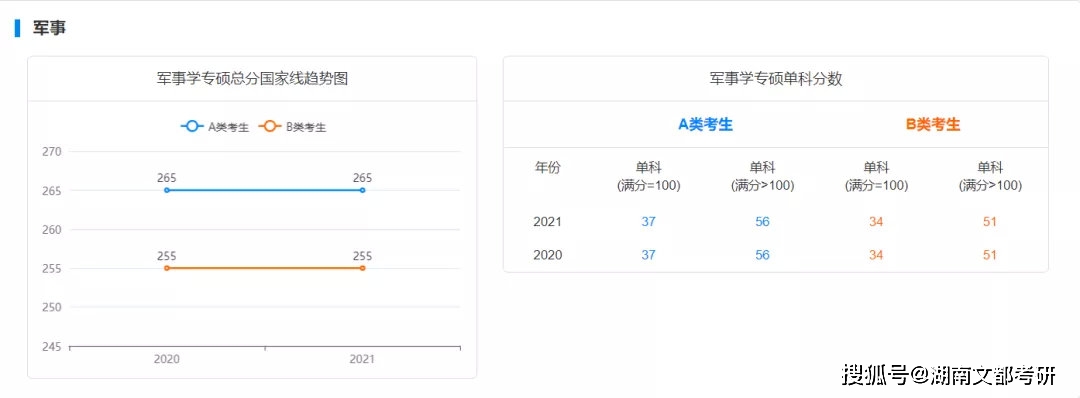
Task: Toggle the A类考生 legend series
Action: (x=215, y=127)
